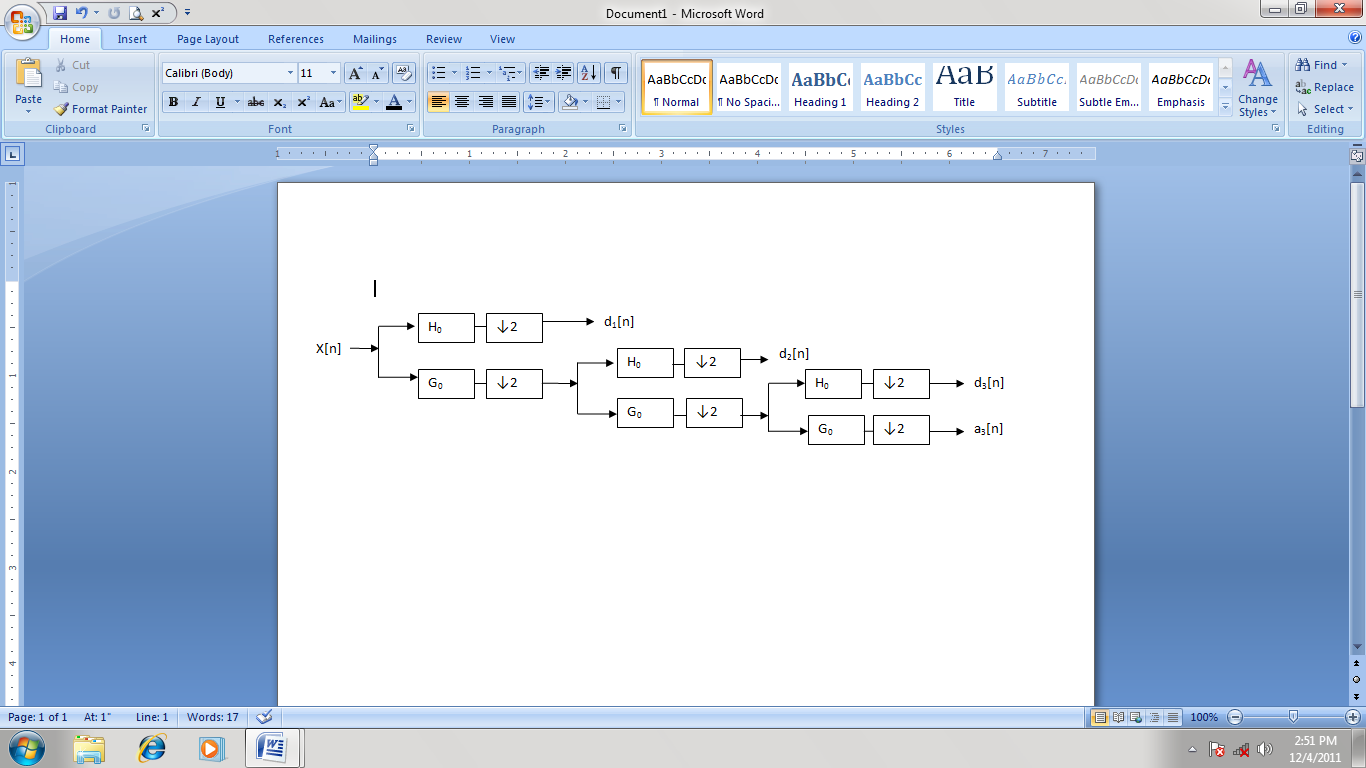Viewport: 1366px width, 768px height.
Task: Apply the Title style
Action: (x=964, y=87)
